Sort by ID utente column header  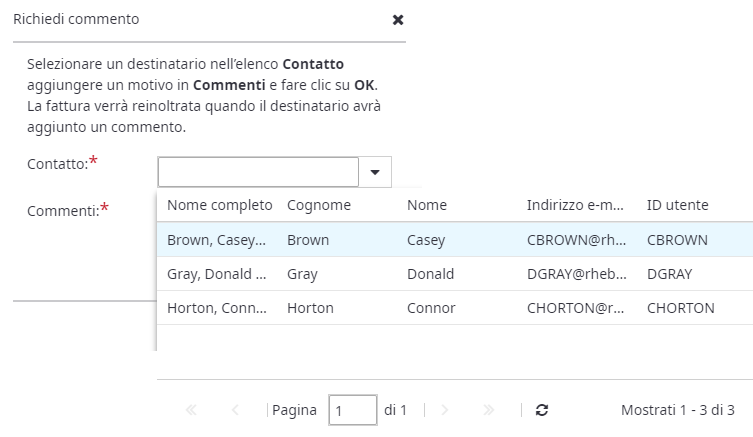tap(678, 205)
